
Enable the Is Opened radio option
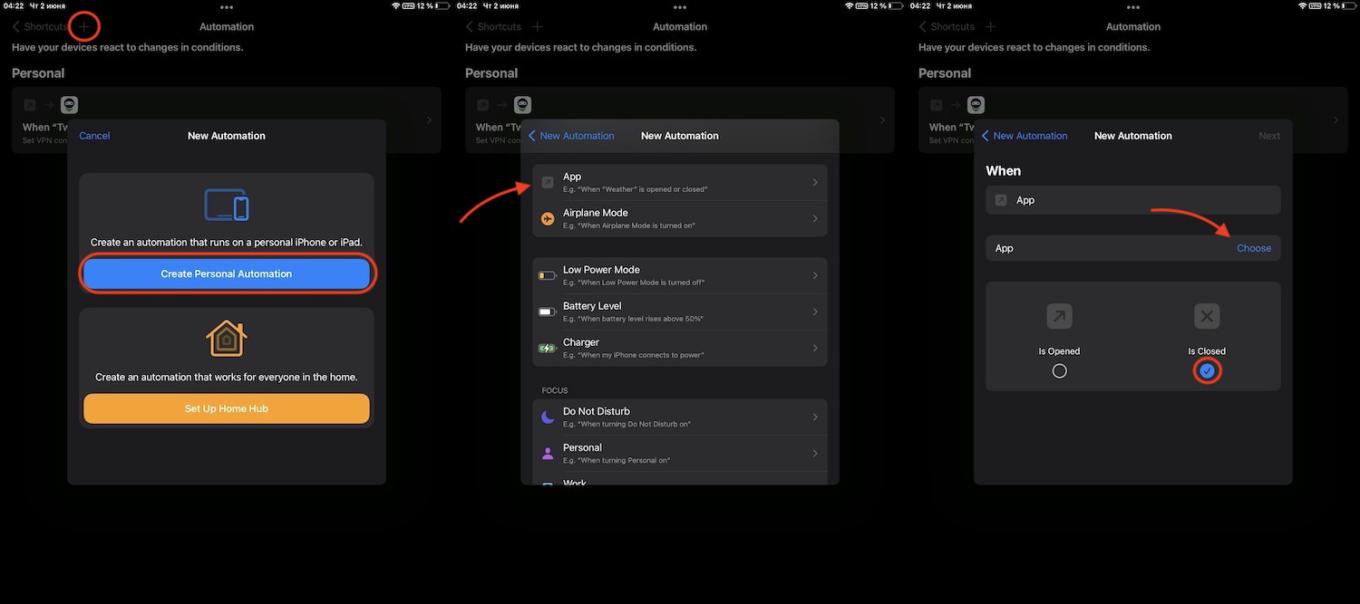point(1059,371)
